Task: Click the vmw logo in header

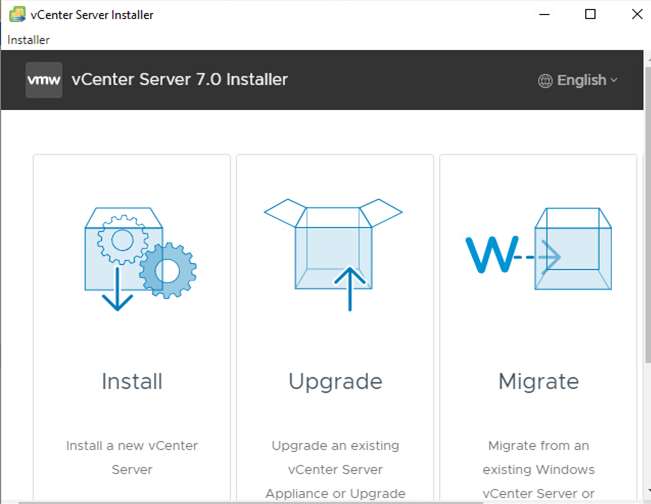Action: 44,80
